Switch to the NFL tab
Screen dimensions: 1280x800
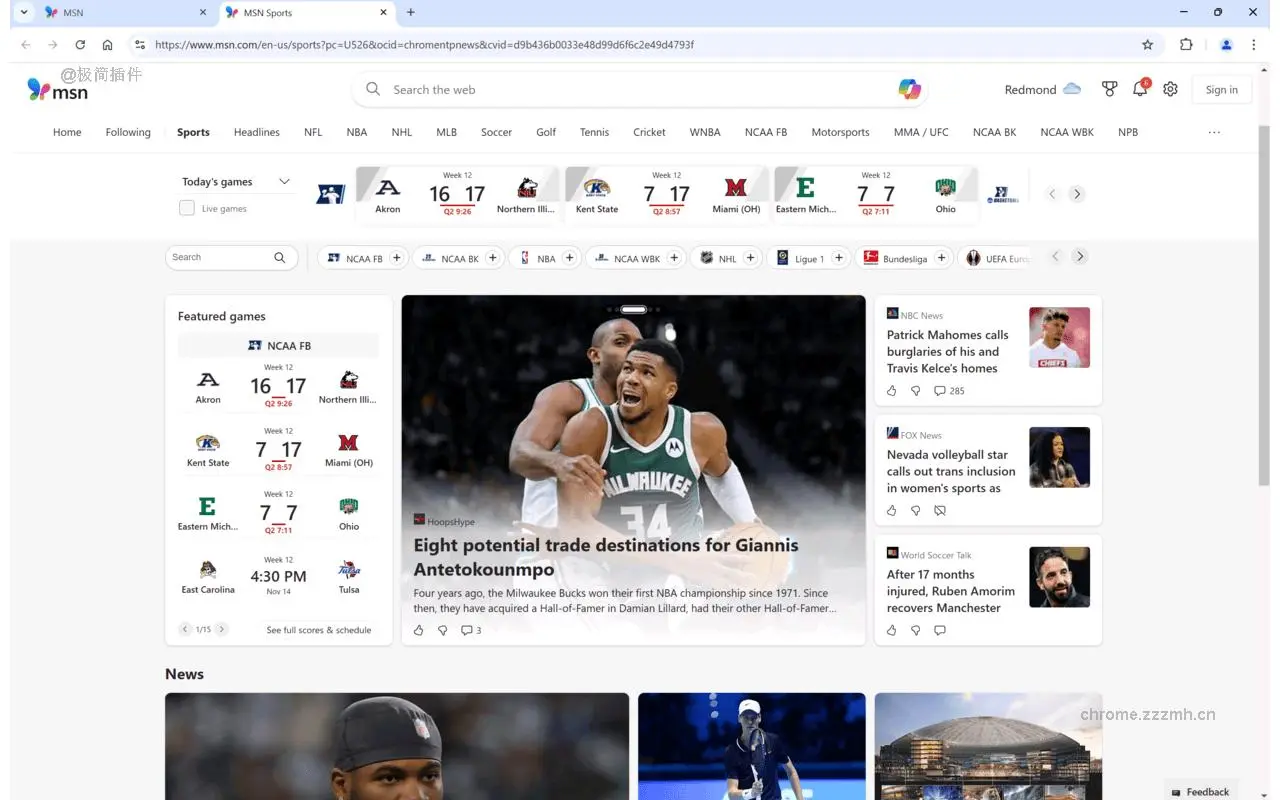click(313, 131)
